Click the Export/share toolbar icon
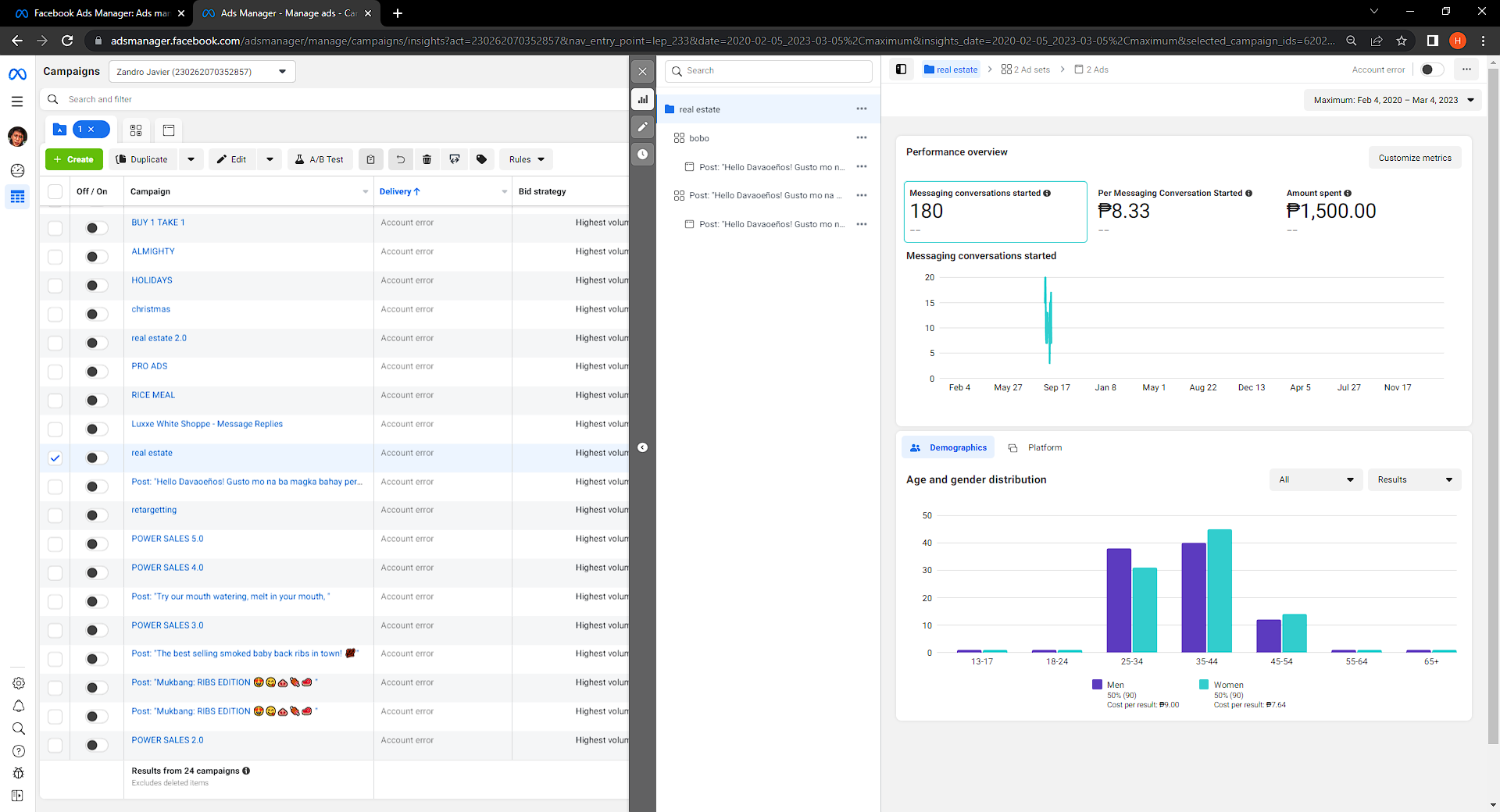The image size is (1500, 812). pyautogui.click(x=455, y=159)
